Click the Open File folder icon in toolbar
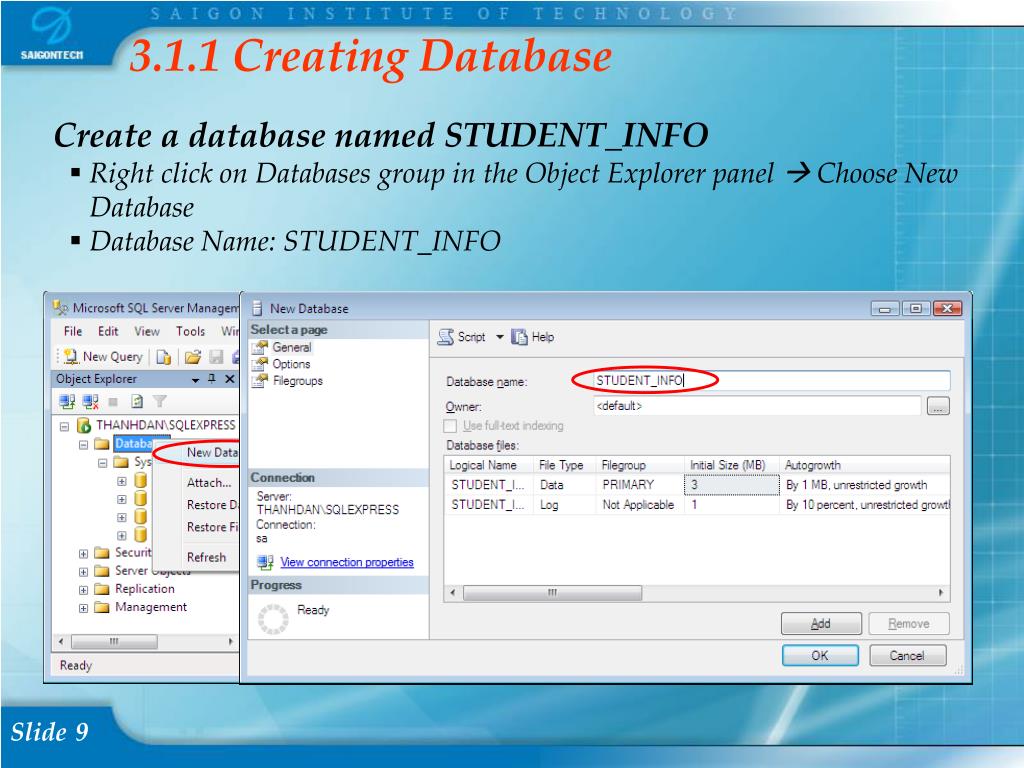The image size is (1024, 768). point(193,357)
